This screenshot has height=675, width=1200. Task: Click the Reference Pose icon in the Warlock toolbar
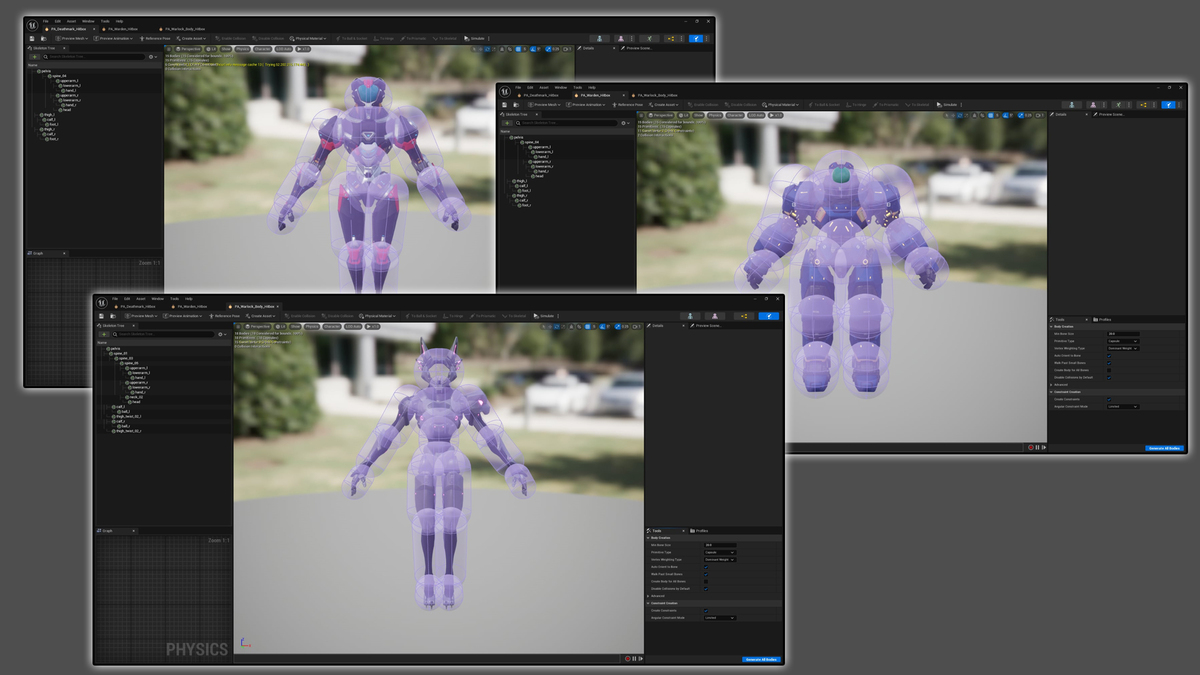tap(211, 316)
